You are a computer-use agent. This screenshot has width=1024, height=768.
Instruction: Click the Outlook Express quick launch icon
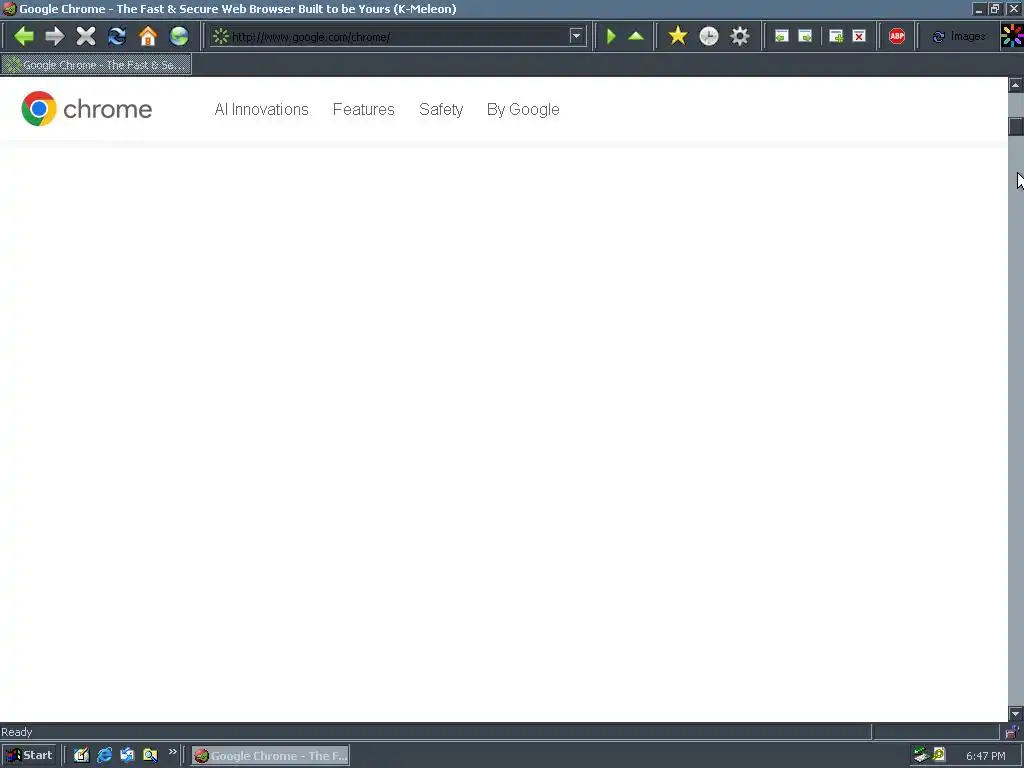click(127, 756)
